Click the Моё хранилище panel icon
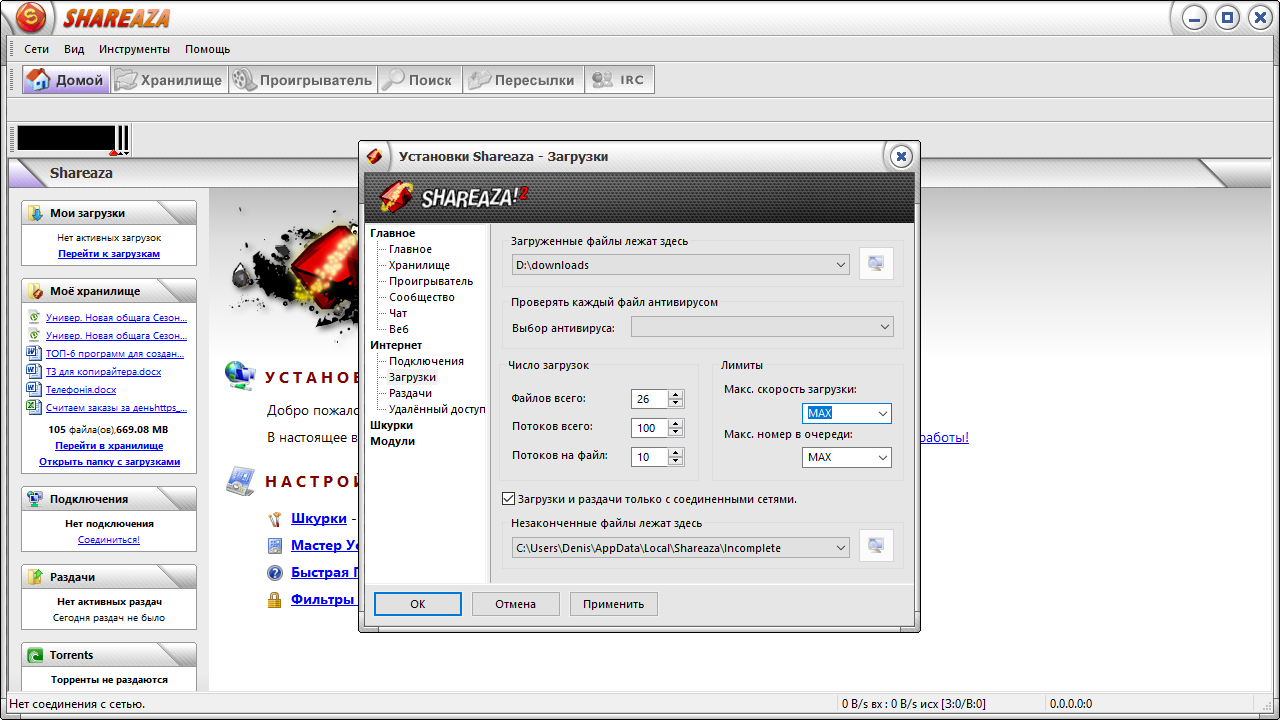Image resolution: width=1280 pixels, height=720 pixels. coord(36,291)
